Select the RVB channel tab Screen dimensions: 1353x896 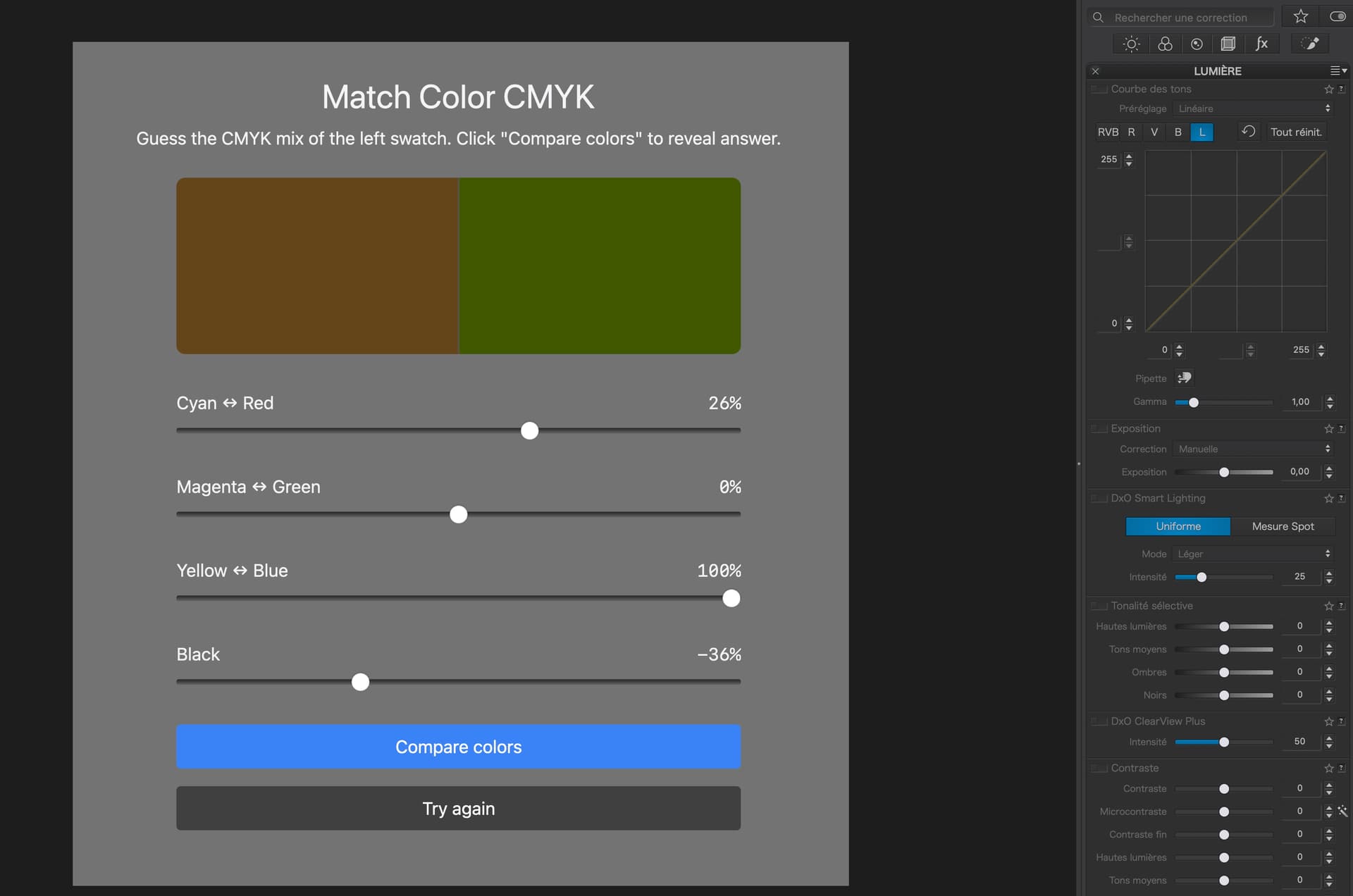tap(1108, 132)
